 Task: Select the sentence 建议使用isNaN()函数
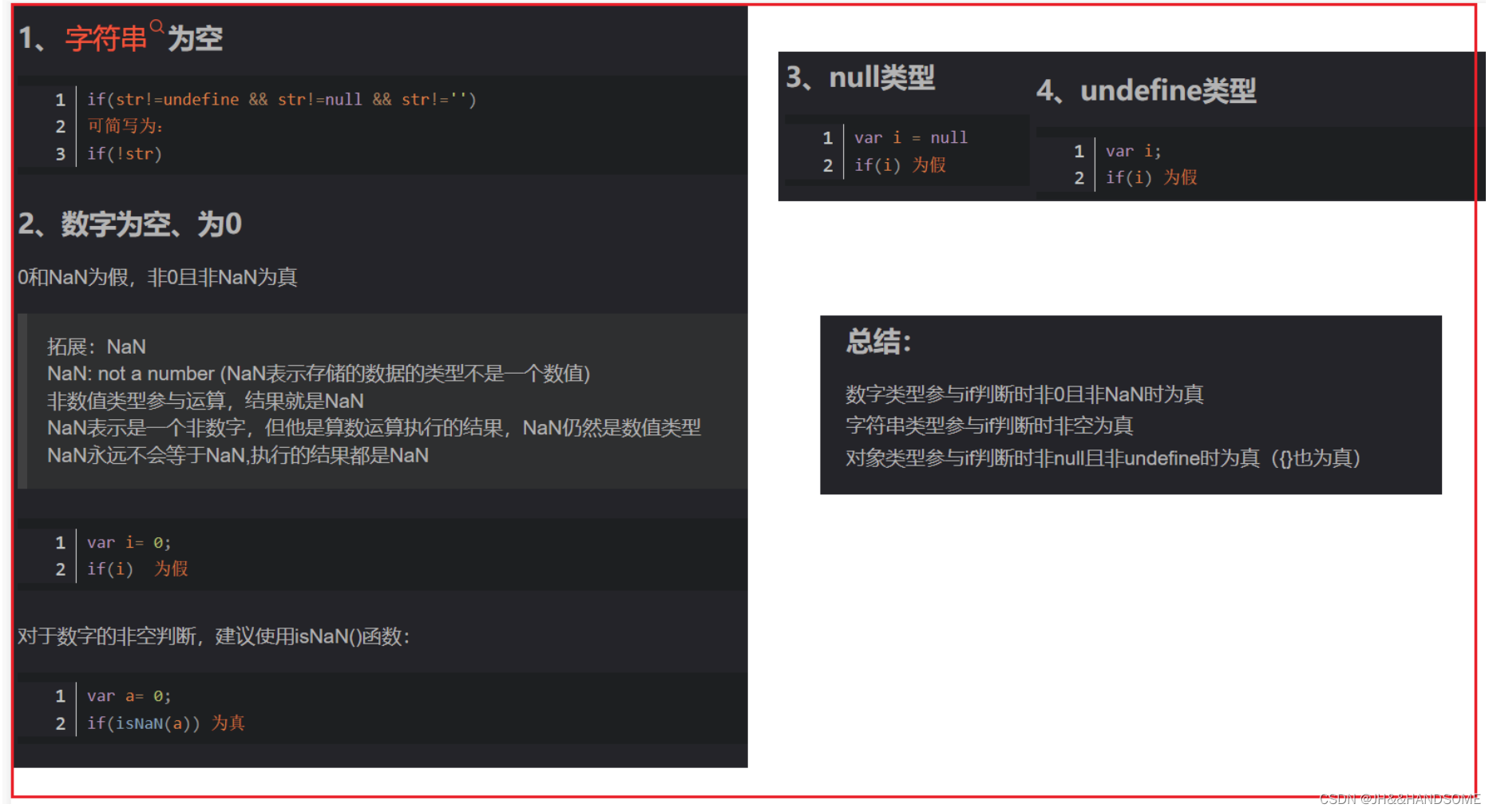pos(312,636)
